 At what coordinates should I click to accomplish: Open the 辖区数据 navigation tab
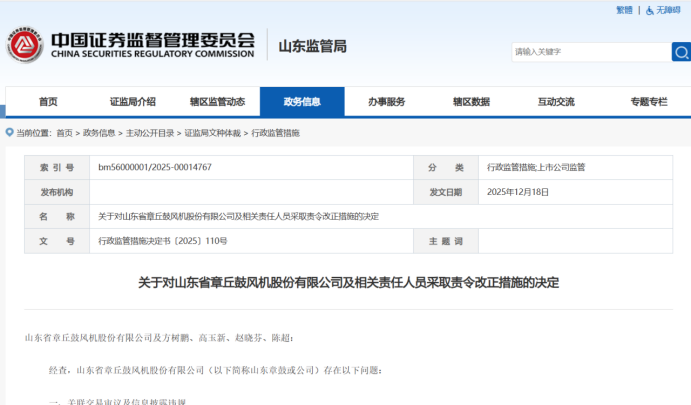click(x=471, y=102)
